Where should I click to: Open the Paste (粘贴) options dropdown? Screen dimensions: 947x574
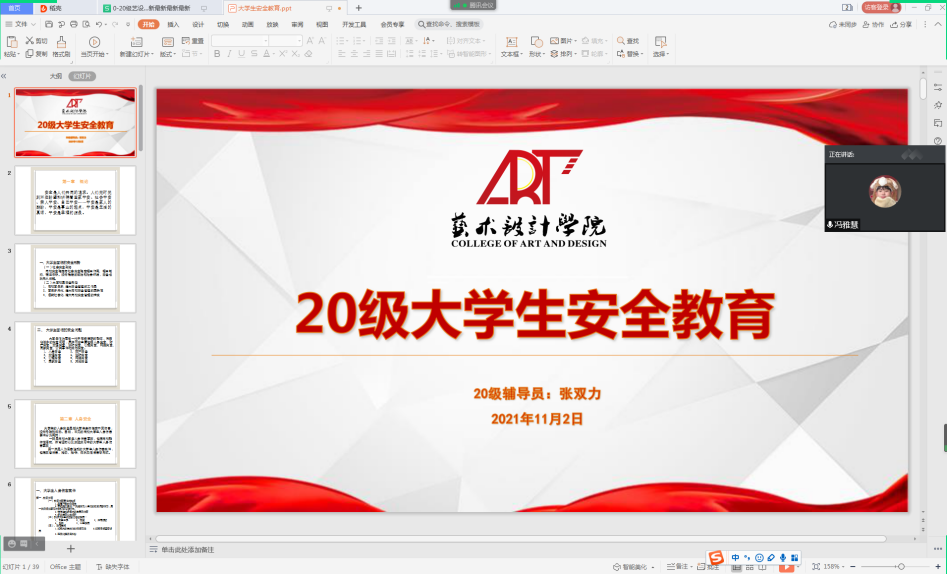coord(11,54)
